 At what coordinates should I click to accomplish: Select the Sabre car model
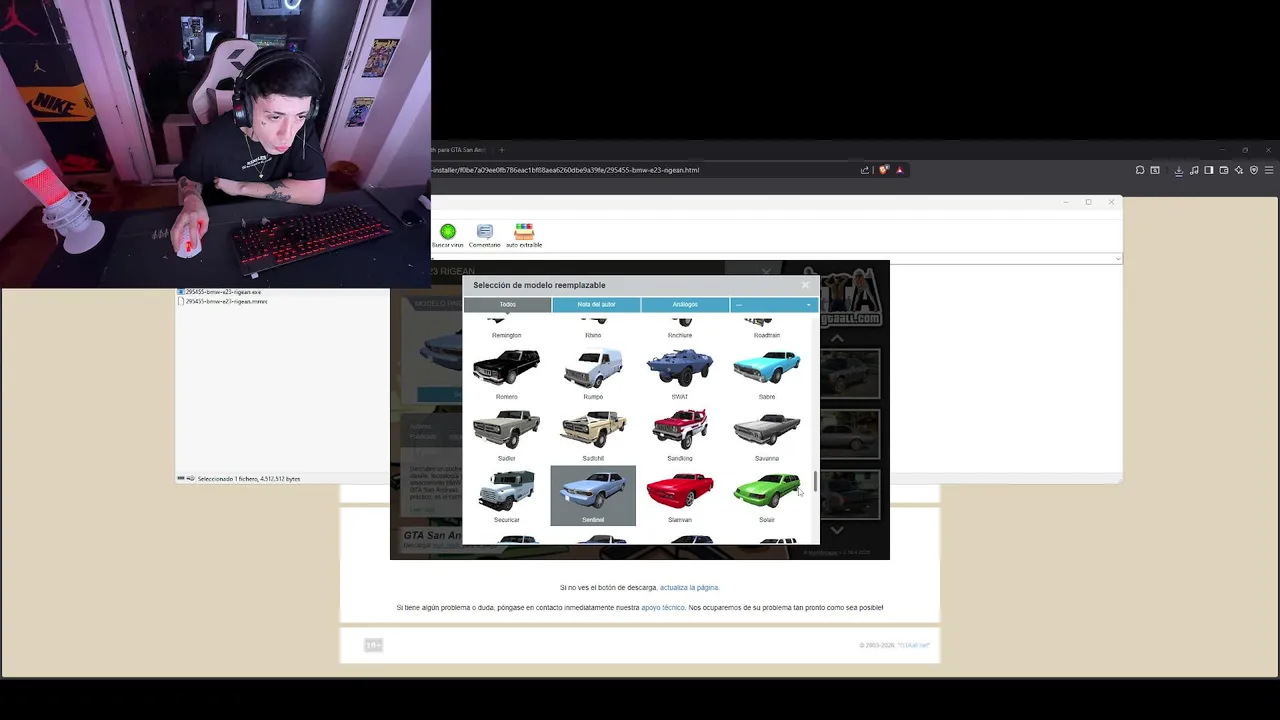click(767, 374)
